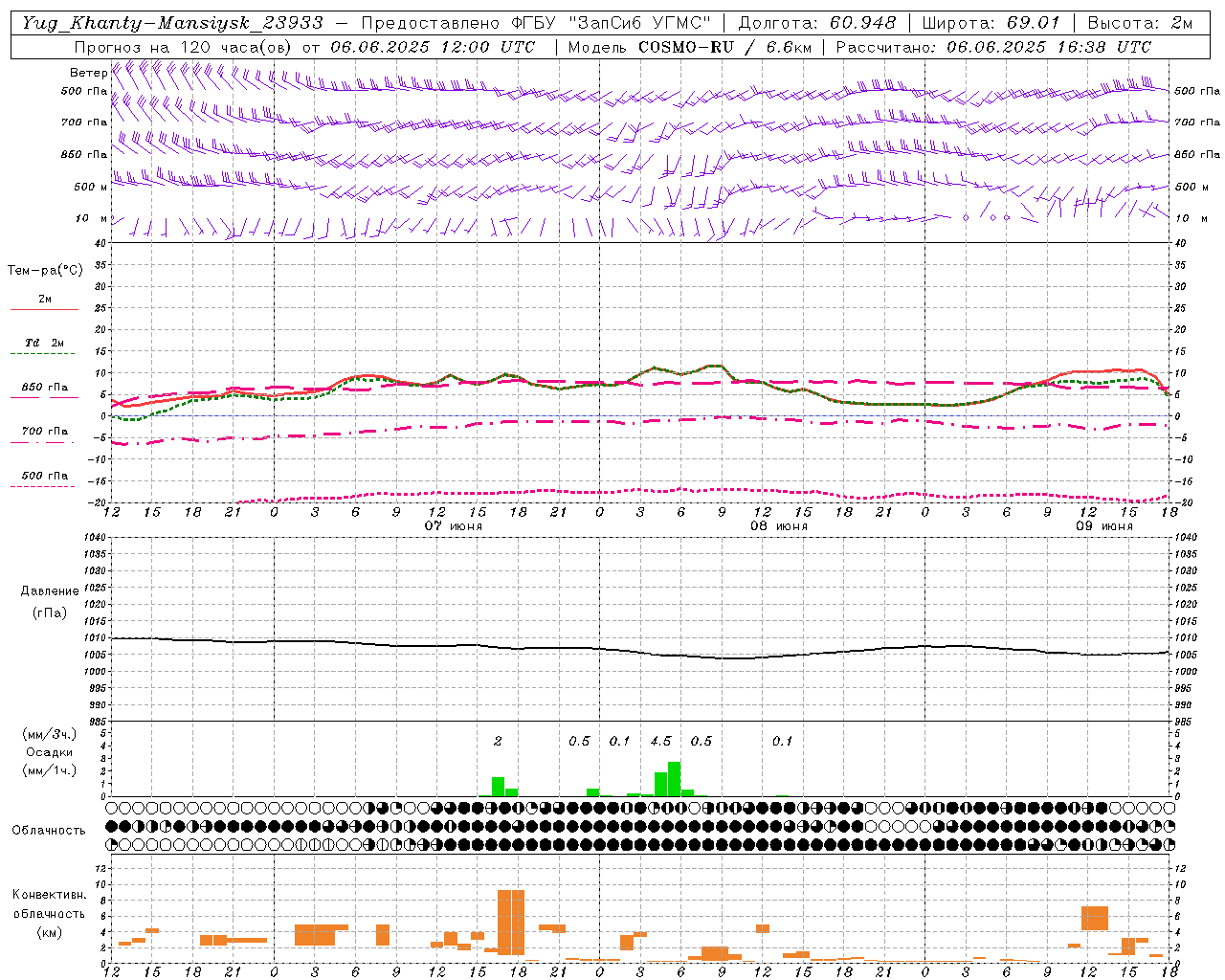
Task: Click the Осадки panel label
Action: (x=49, y=752)
